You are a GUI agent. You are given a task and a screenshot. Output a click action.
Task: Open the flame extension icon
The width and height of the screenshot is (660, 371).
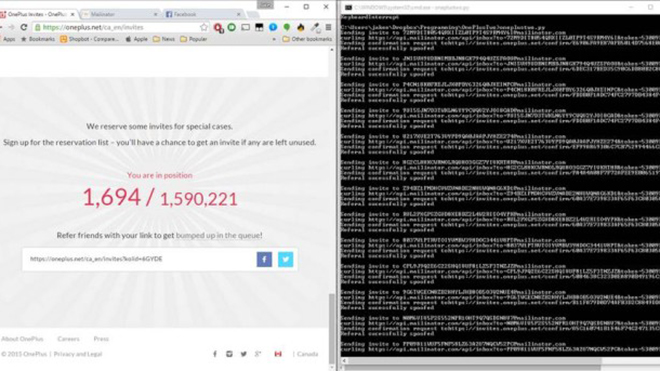(x=301, y=27)
